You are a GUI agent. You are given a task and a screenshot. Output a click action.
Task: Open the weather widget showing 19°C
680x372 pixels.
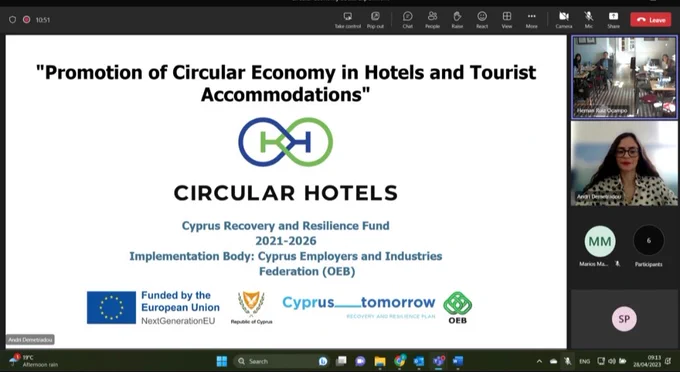[33, 361]
